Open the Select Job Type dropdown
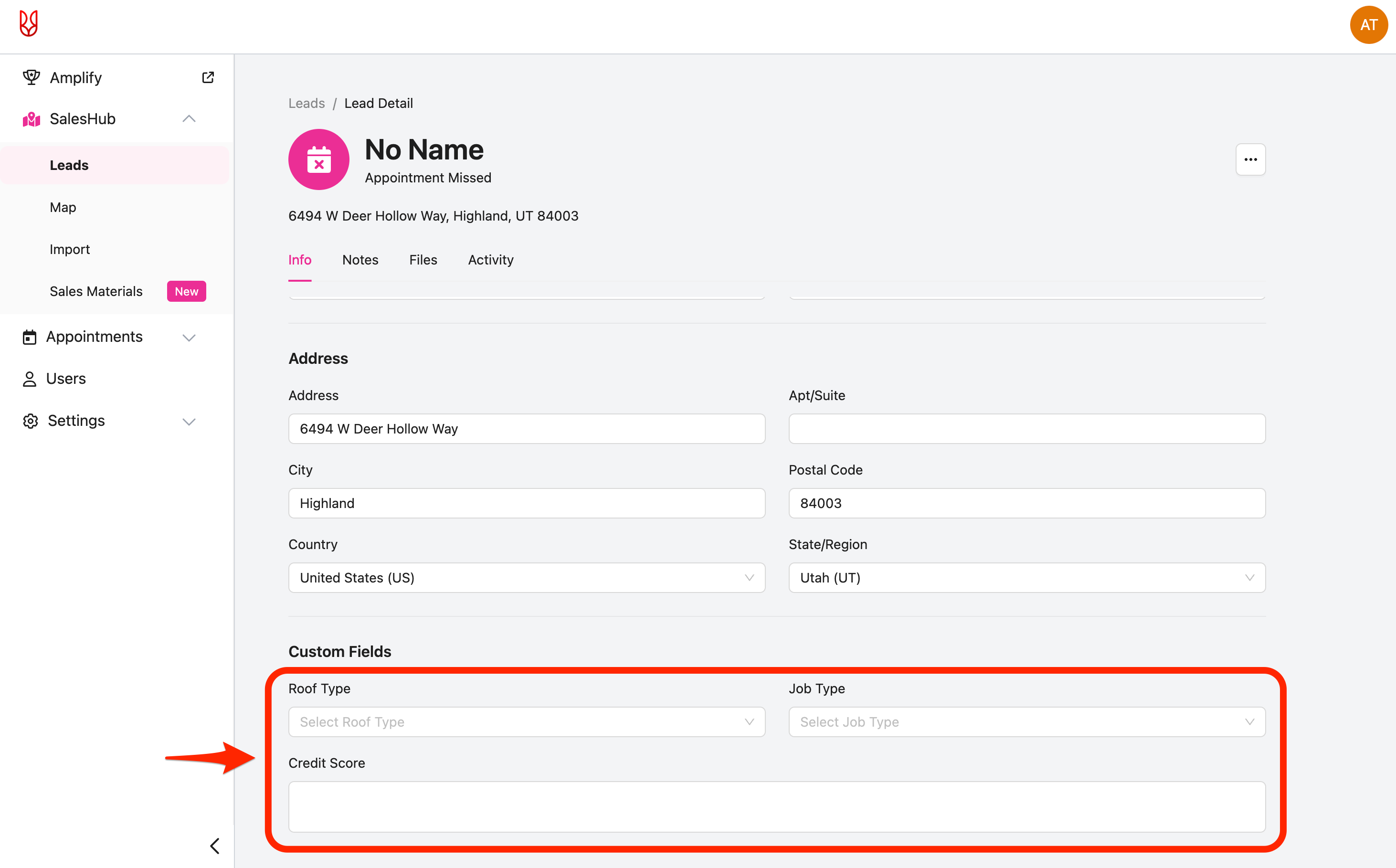 click(1026, 721)
